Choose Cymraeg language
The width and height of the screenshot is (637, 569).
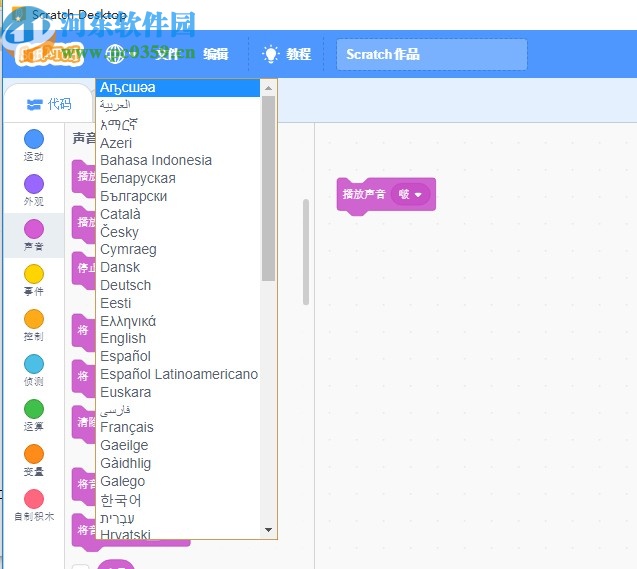(x=178, y=249)
